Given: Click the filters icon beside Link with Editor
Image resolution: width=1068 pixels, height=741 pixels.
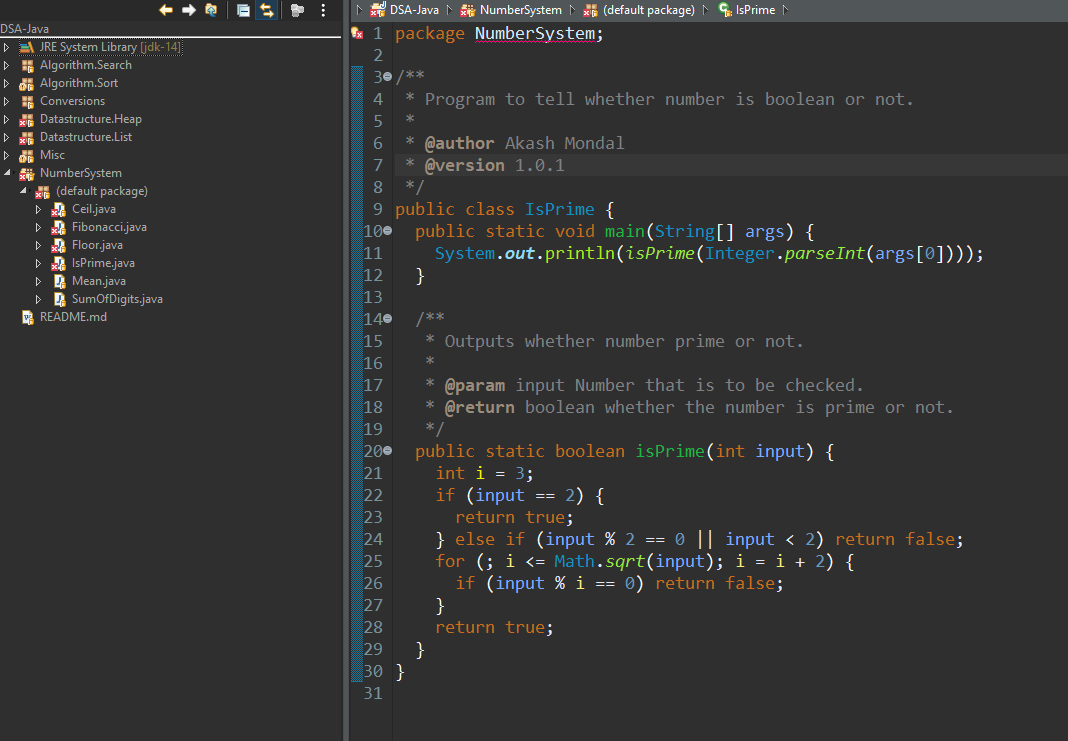Looking at the screenshot, I should click(x=297, y=10).
